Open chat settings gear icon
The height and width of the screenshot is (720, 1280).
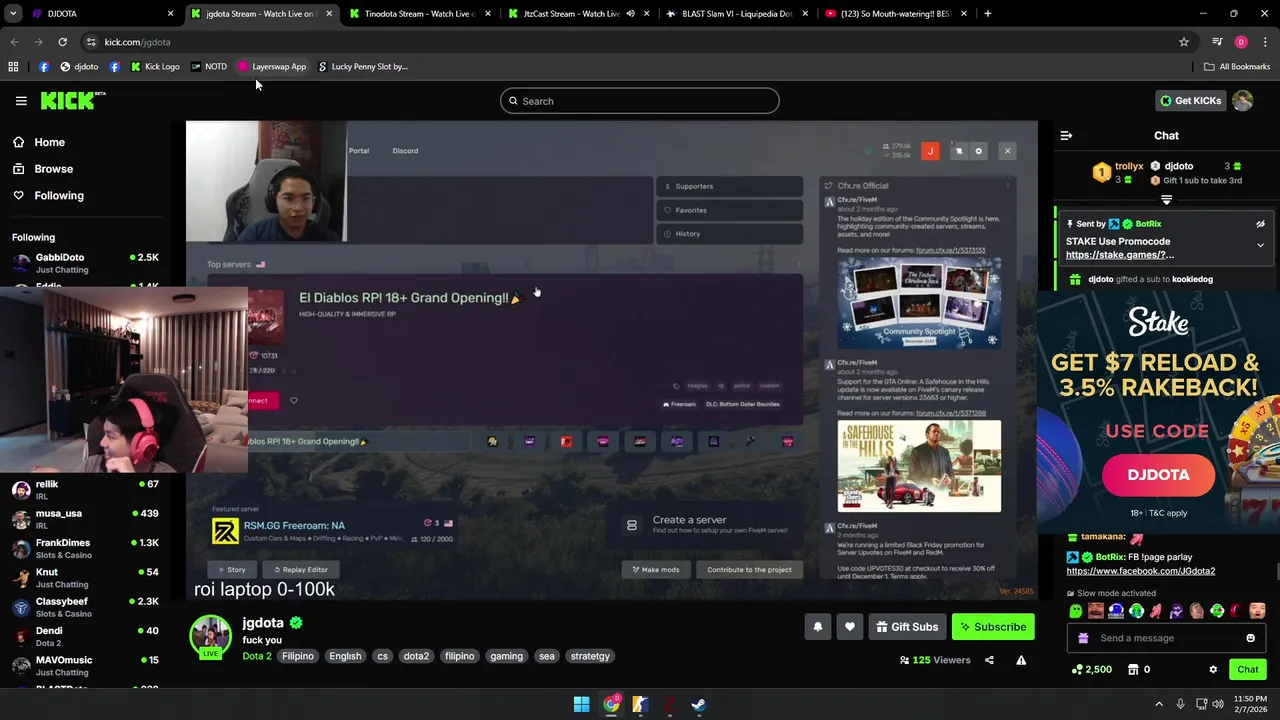pos(1213,669)
